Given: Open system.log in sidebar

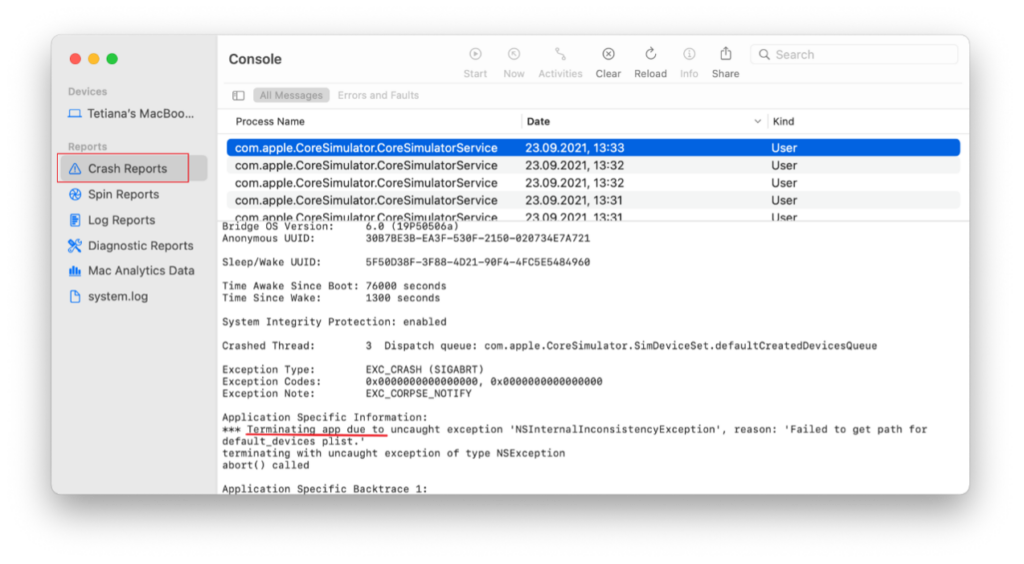Looking at the screenshot, I should click(108, 296).
